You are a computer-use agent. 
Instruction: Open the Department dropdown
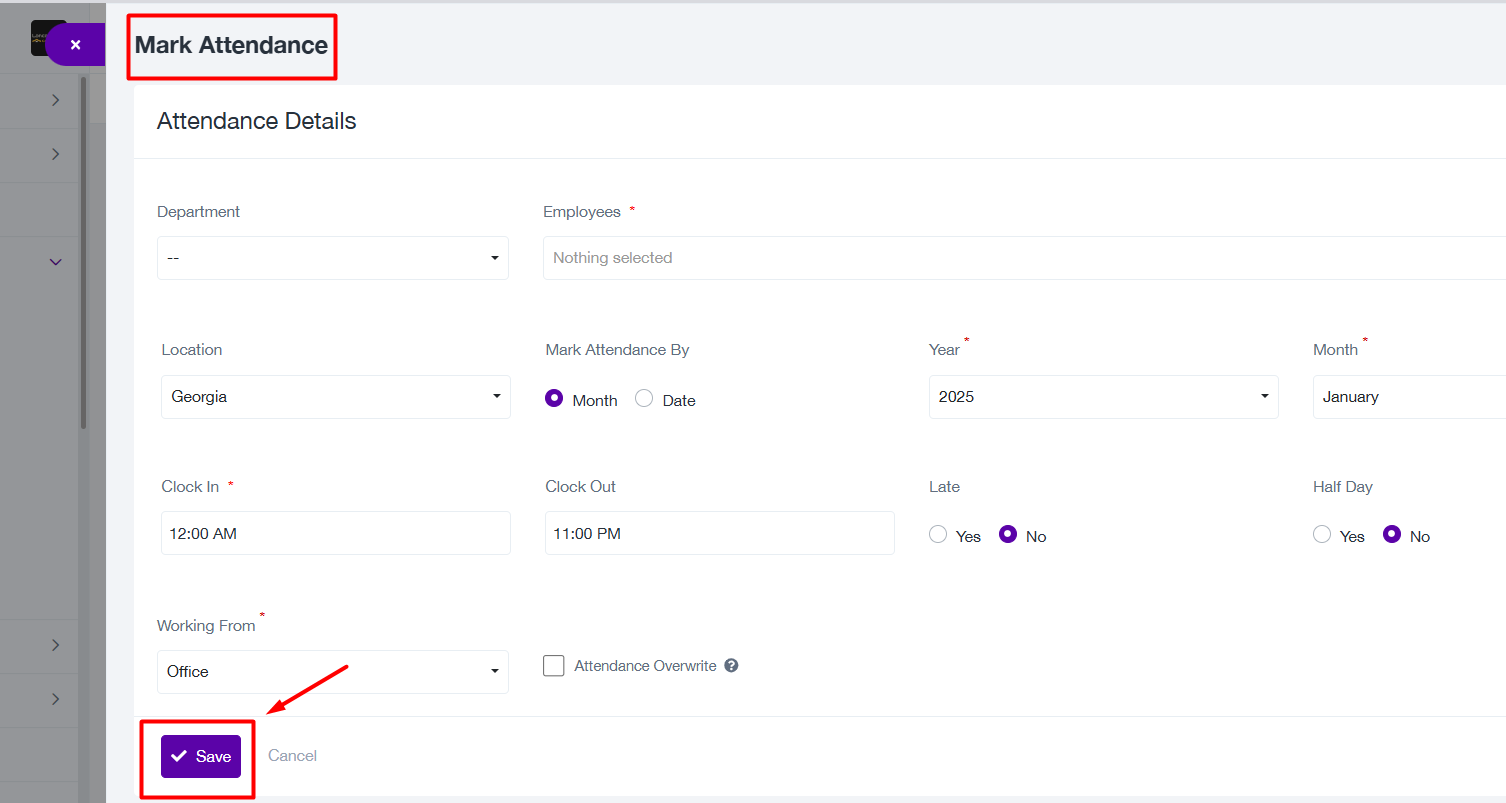click(x=333, y=258)
